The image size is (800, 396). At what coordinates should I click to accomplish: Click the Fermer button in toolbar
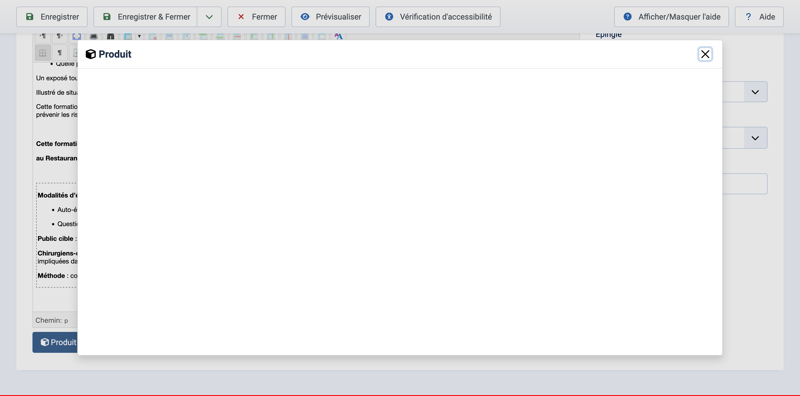tap(257, 17)
